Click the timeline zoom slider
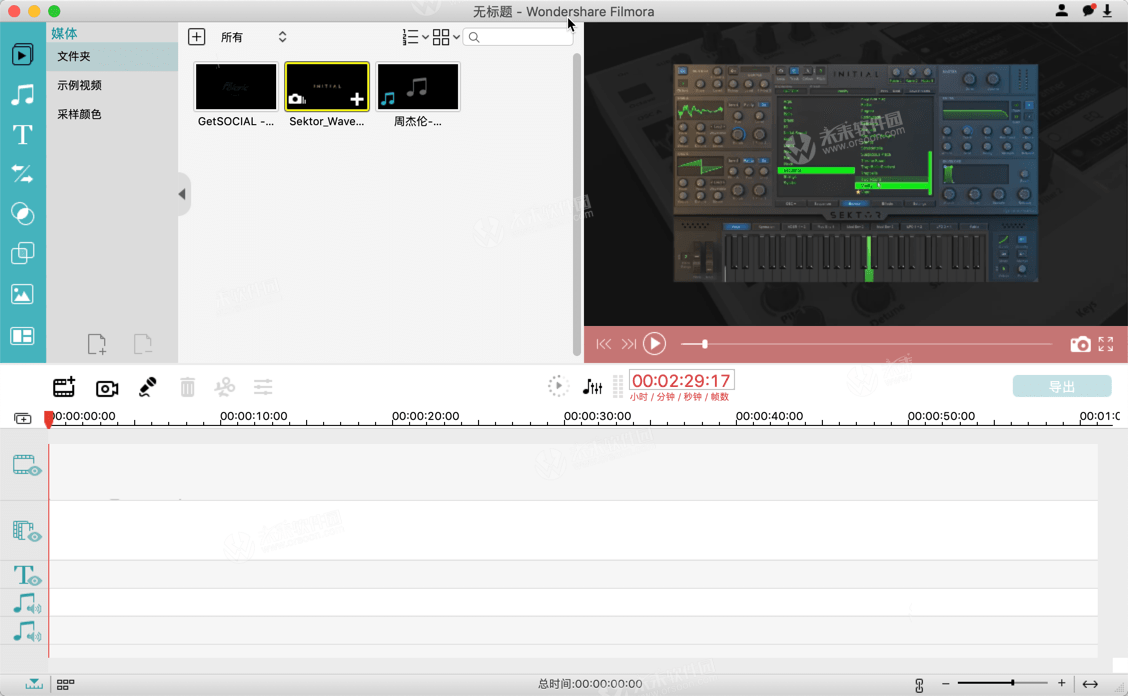This screenshot has width=1128, height=696. click(x=1002, y=682)
